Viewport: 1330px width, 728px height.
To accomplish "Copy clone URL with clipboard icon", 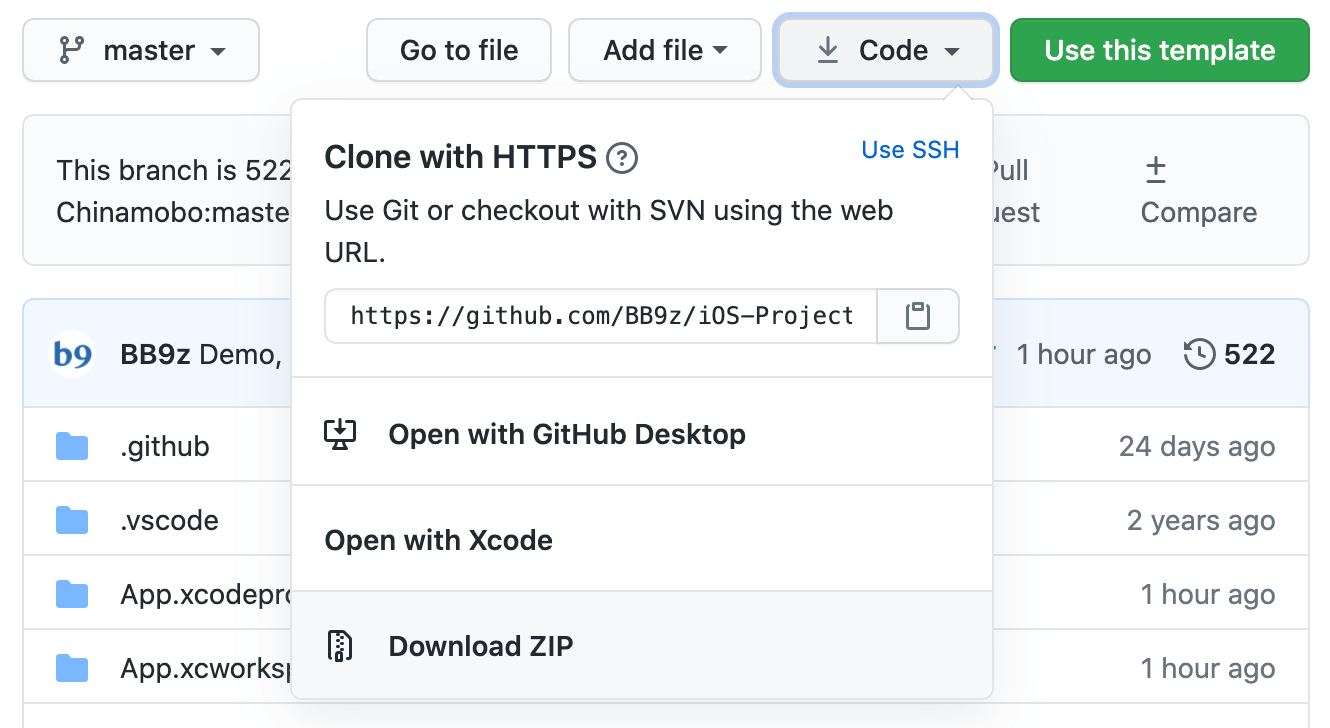I will pyautogui.click(x=918, y=317).
